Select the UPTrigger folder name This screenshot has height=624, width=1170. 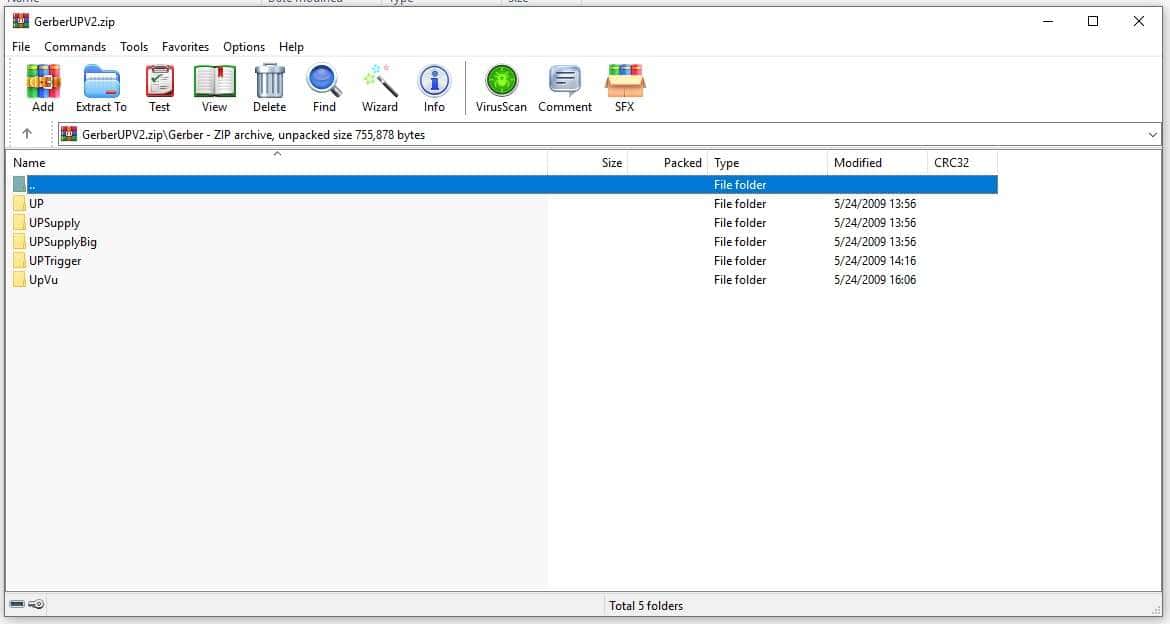click(x=55, y=260)
